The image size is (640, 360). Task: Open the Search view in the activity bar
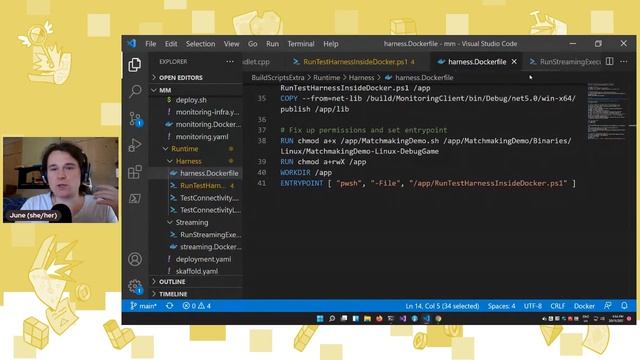pyautogui.click(x=135, y=91)
